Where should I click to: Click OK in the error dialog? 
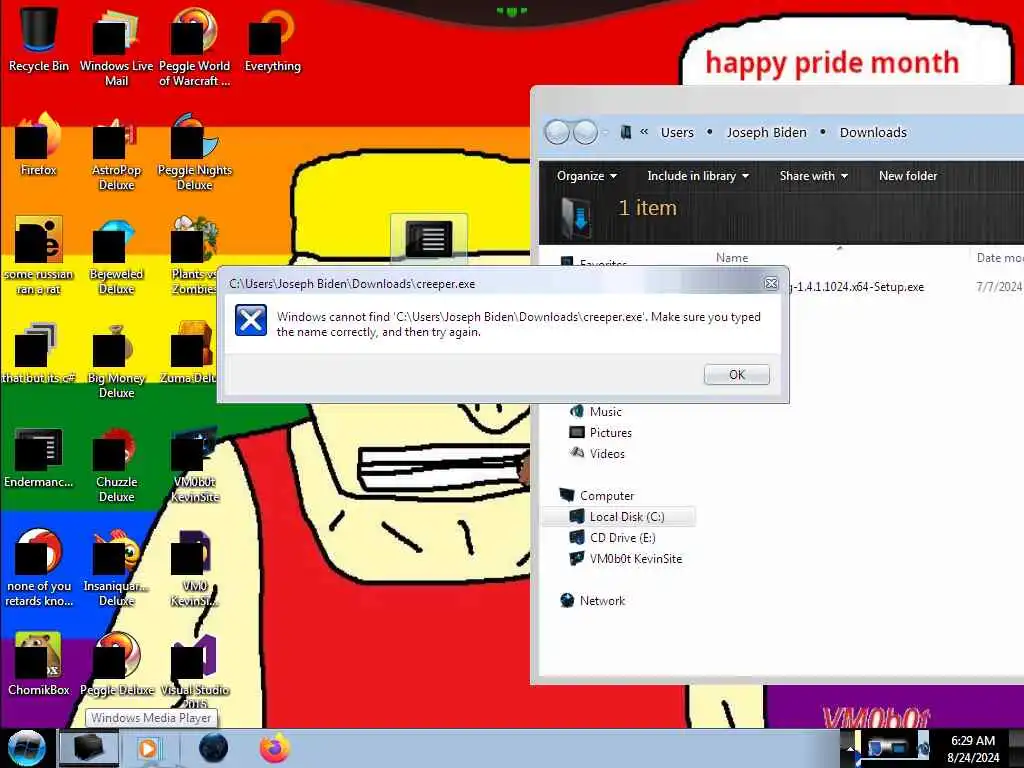coord(737,374)
